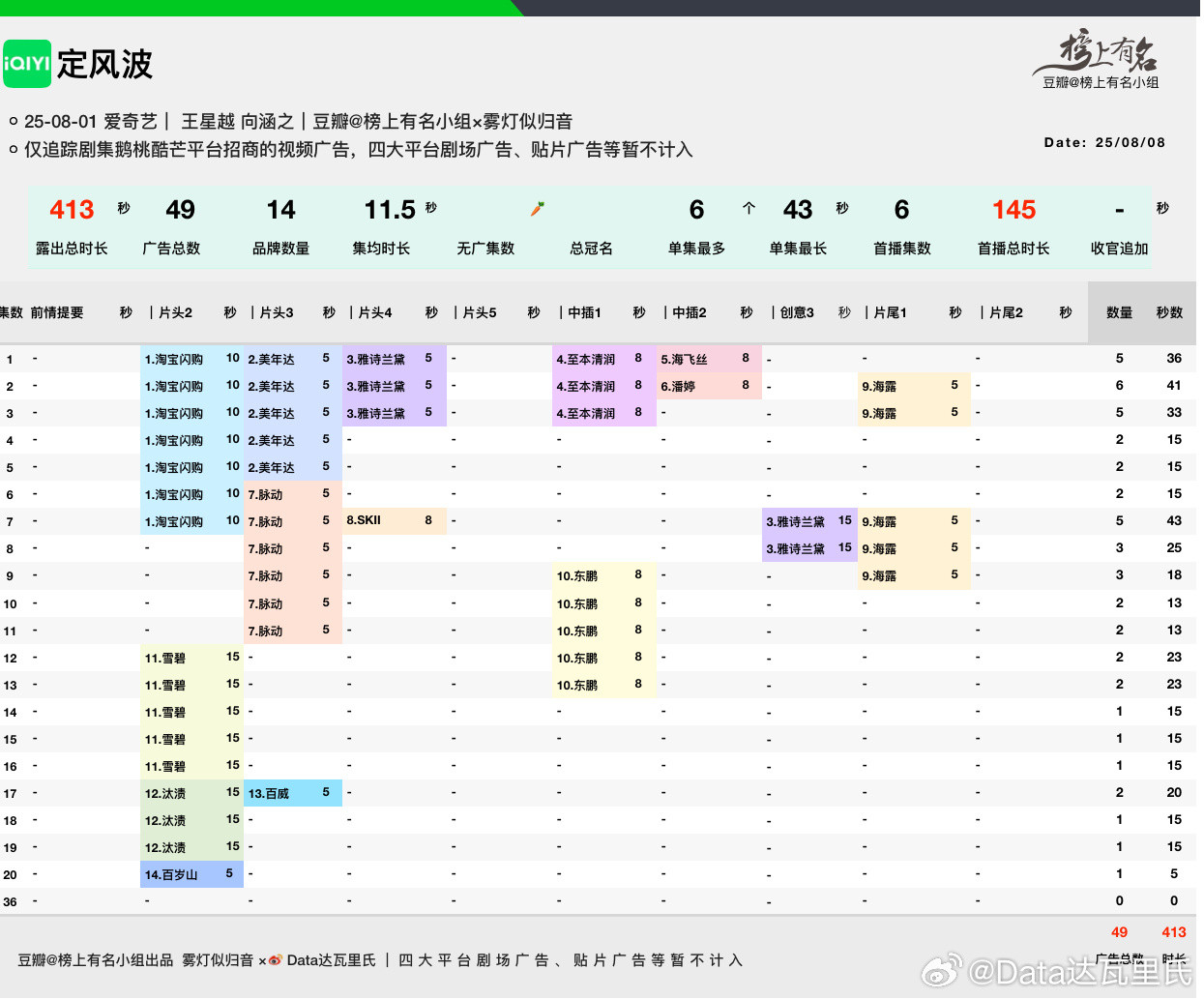Click the Date: 25/08/08 text

tap(1104, 142)
